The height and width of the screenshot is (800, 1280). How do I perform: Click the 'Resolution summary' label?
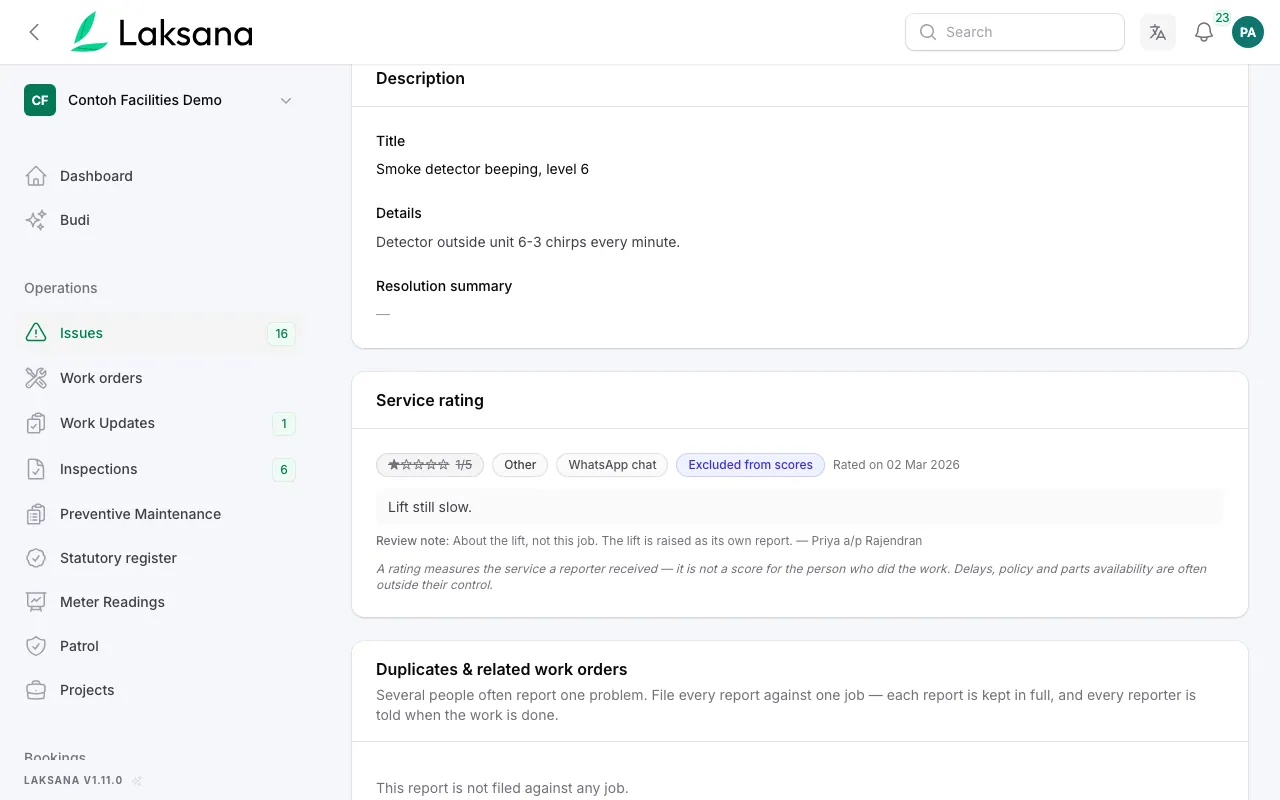444,286
